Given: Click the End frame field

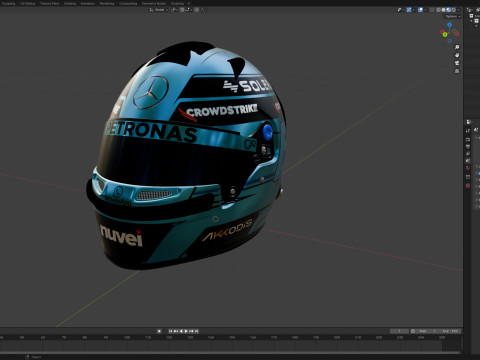Looking at the screenshot, I should (x=449, y=331).
